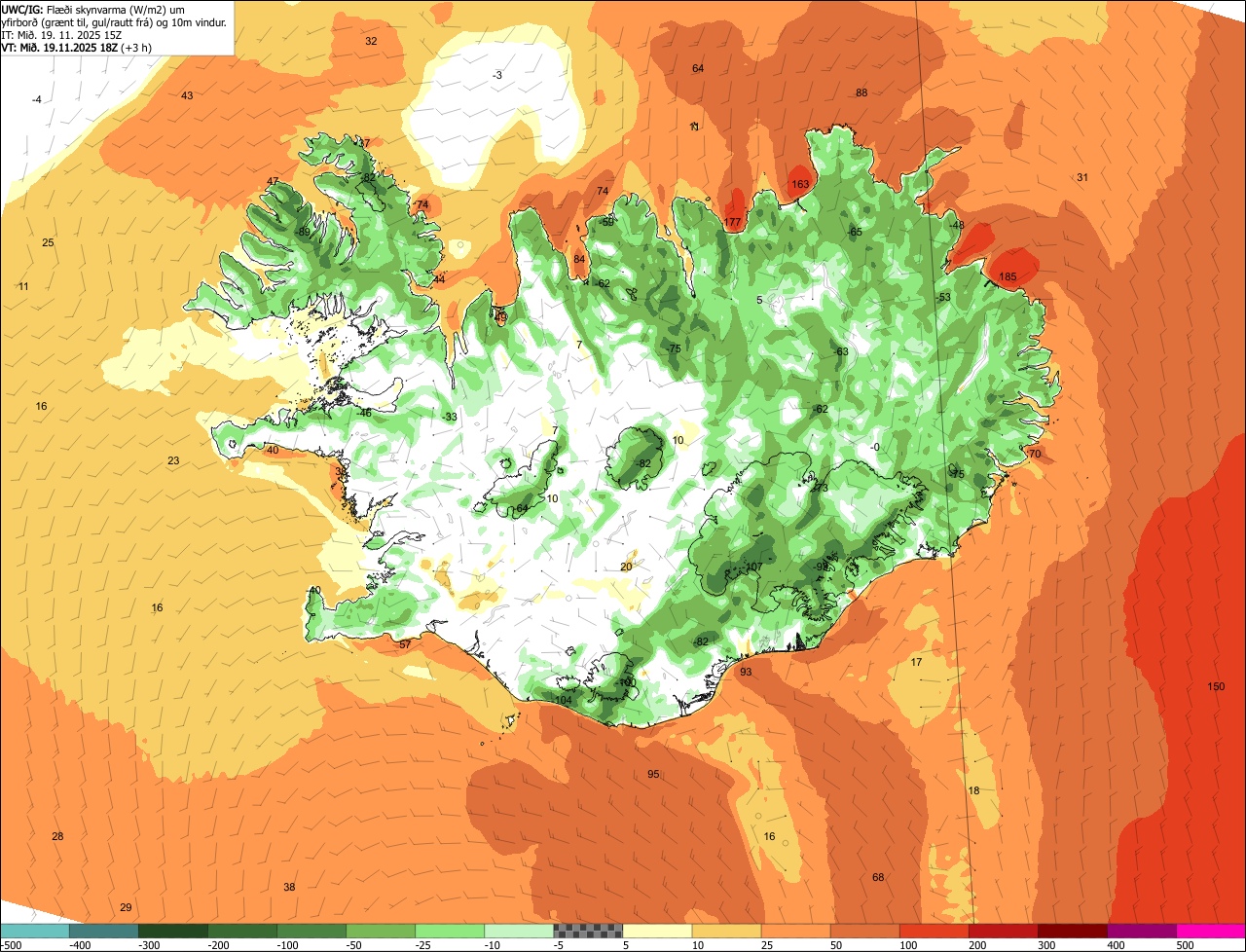1246x952 pixels.
Task: Click the 68 flux value on the map
Action: [878, 878]
